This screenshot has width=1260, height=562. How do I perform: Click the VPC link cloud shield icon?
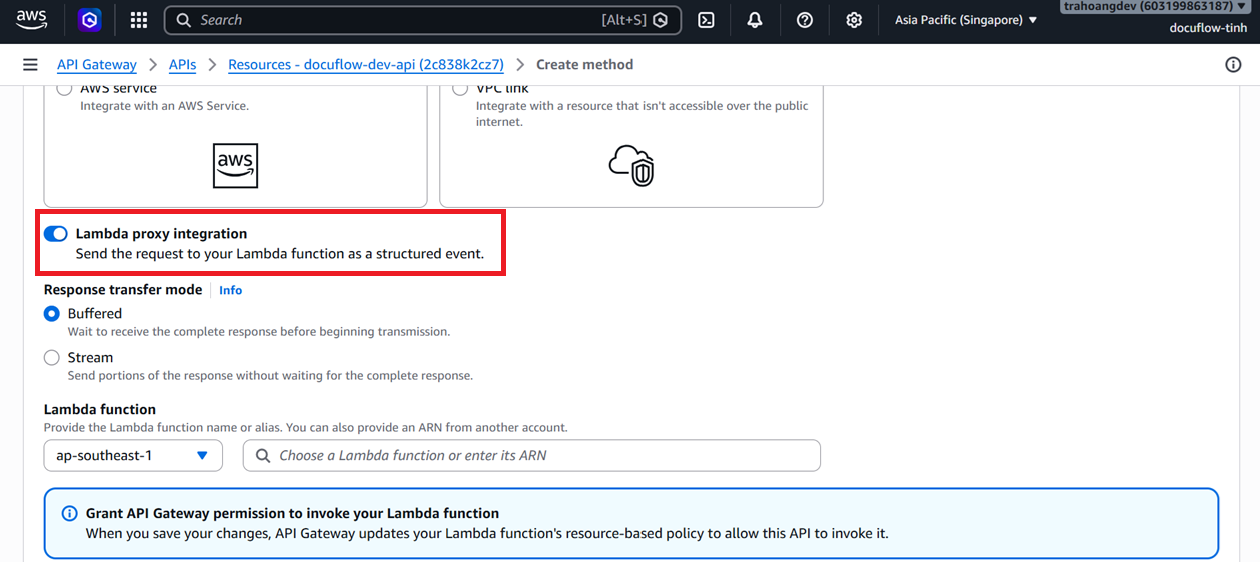(632, 165)
